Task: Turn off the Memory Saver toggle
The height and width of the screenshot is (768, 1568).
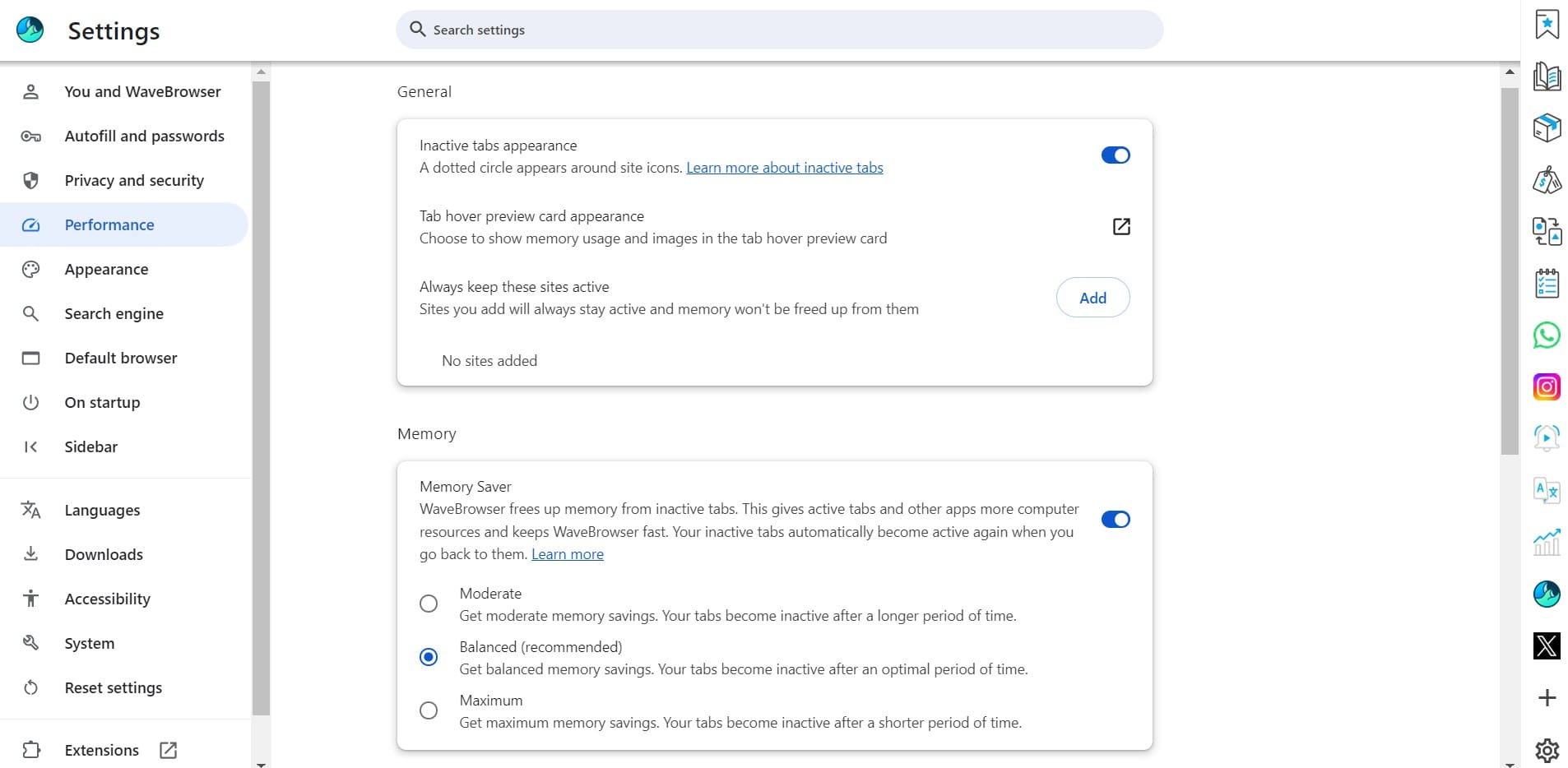Action: pos(1115,520)
